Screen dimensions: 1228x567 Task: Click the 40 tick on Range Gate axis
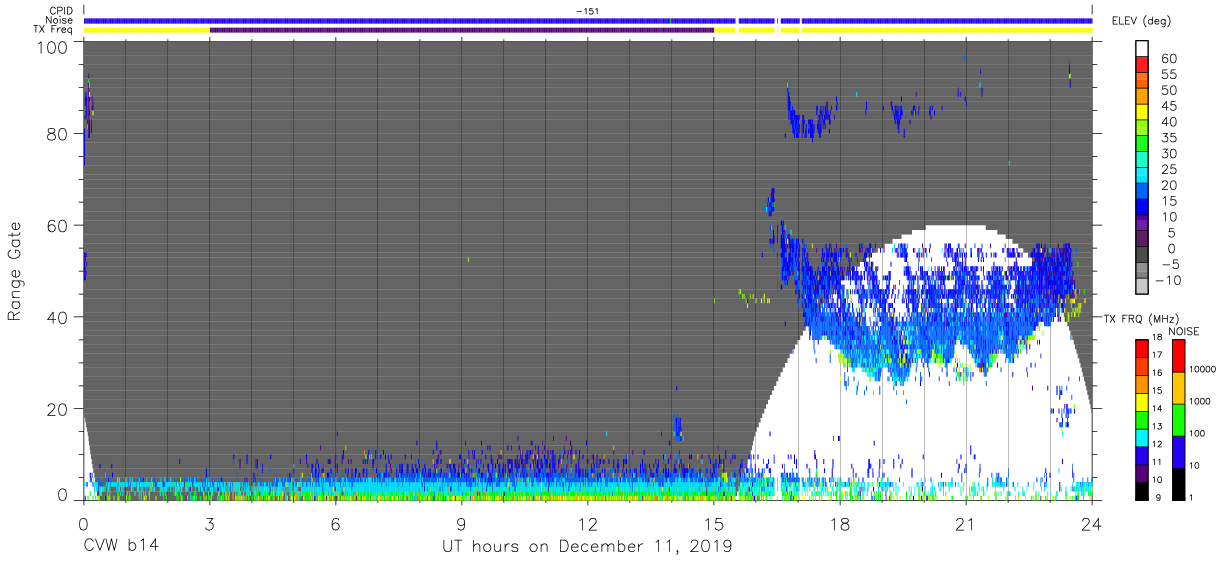coord(59,317)
